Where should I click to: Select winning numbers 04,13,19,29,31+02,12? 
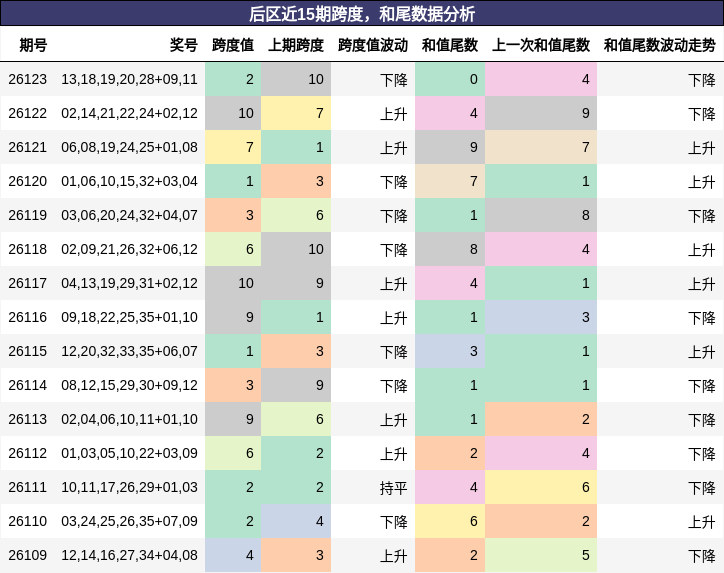pos(129,283)
